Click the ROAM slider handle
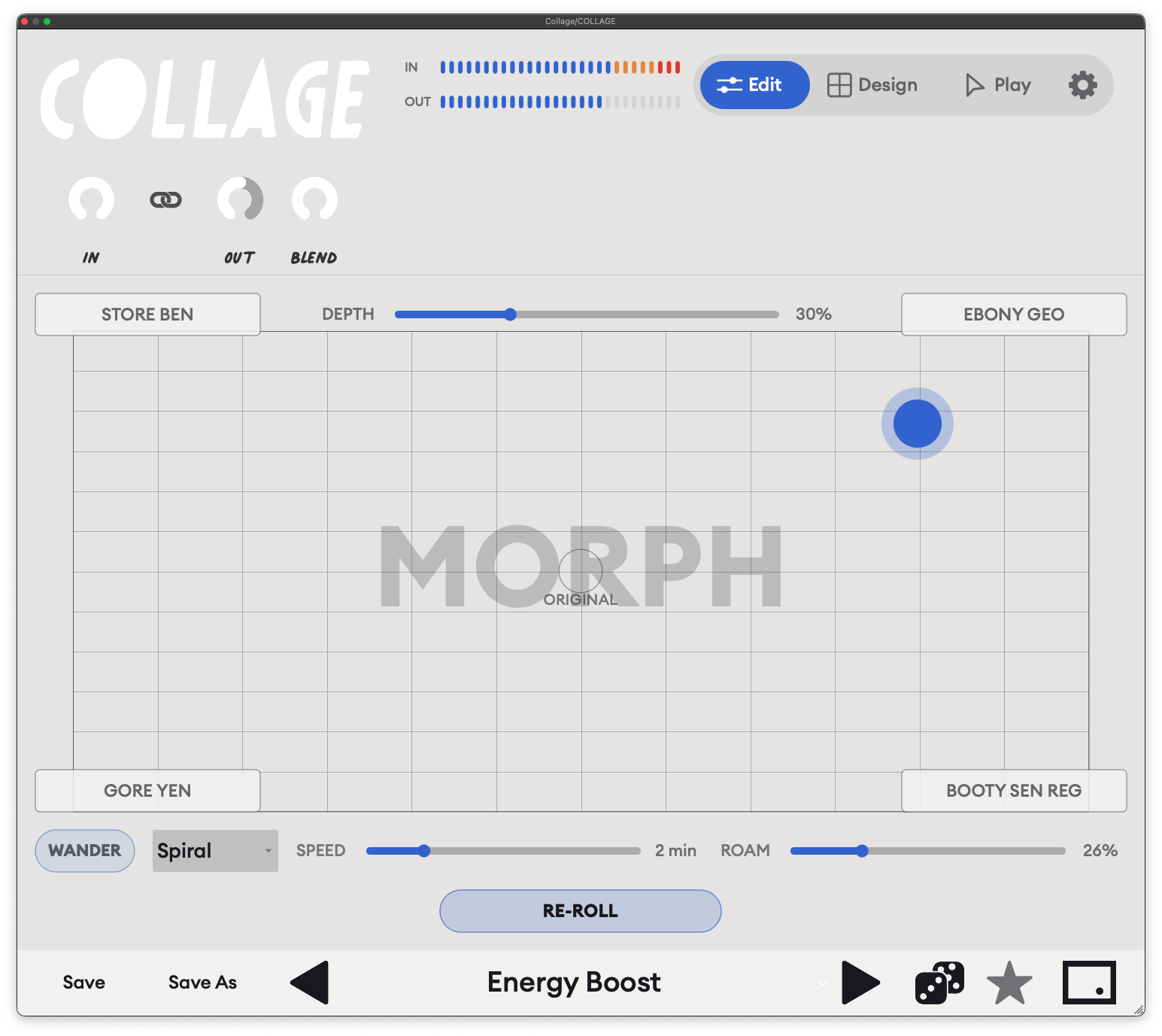Screen dimensions: 1162x1036 862,851
